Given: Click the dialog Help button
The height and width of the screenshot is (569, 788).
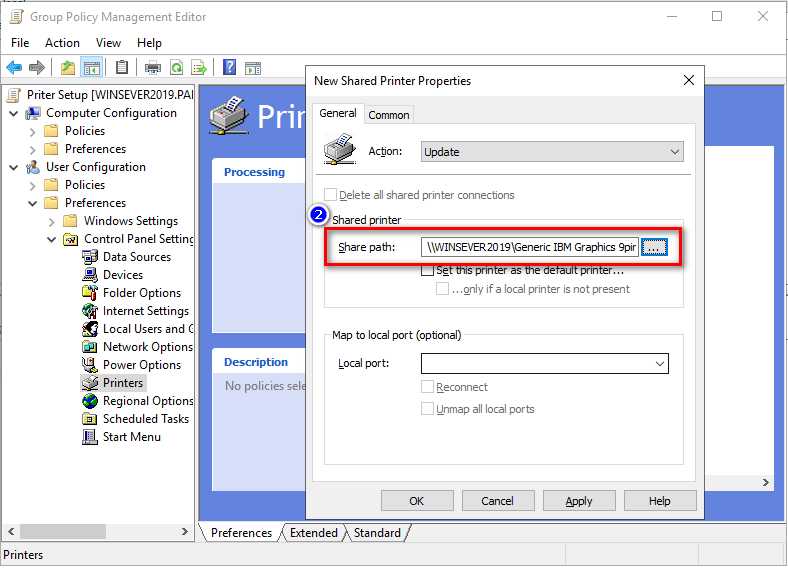Looking at the screenshot, I should pos(660,502).
